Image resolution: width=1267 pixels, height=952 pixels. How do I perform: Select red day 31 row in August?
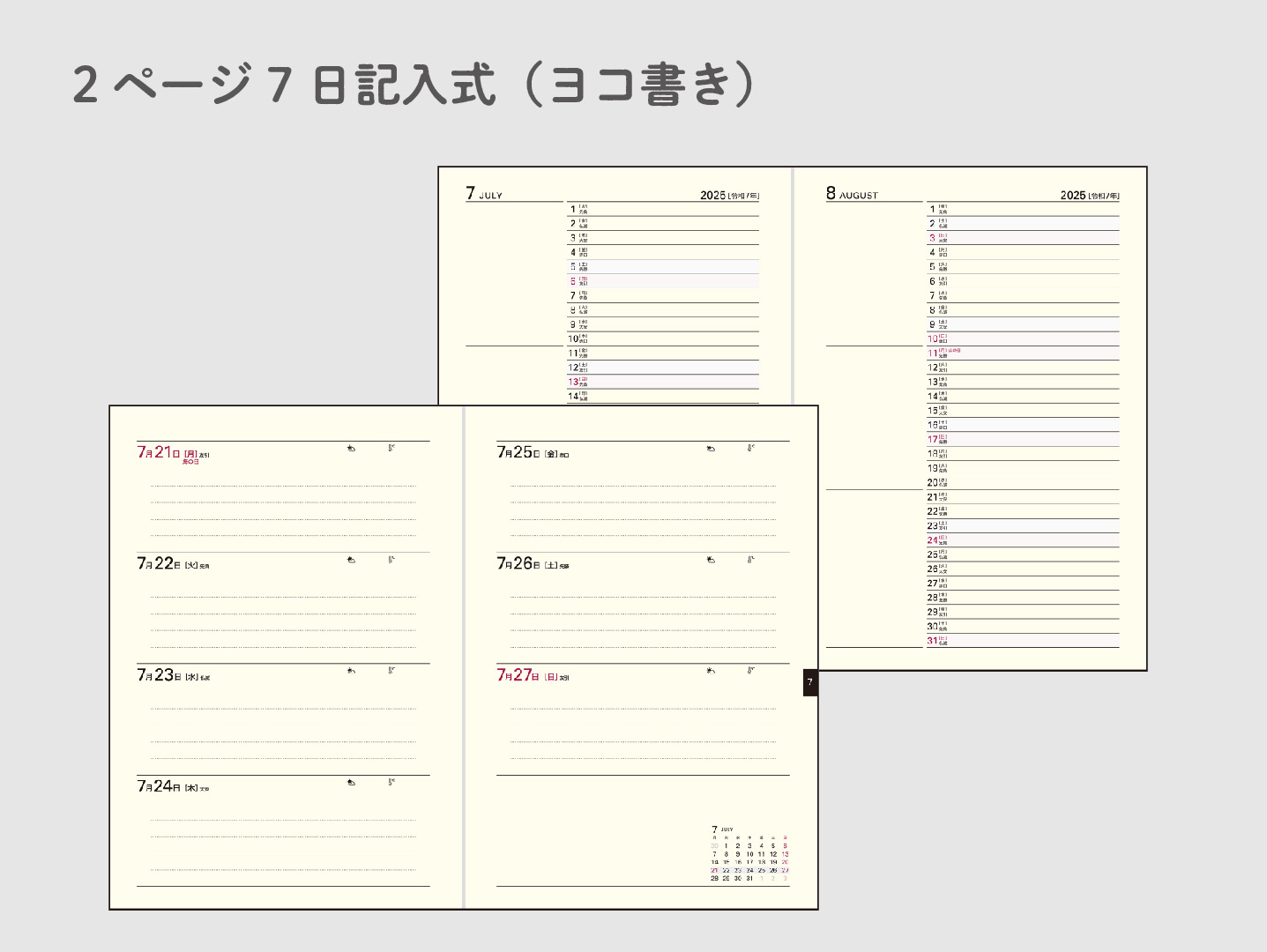point(1023,641)
